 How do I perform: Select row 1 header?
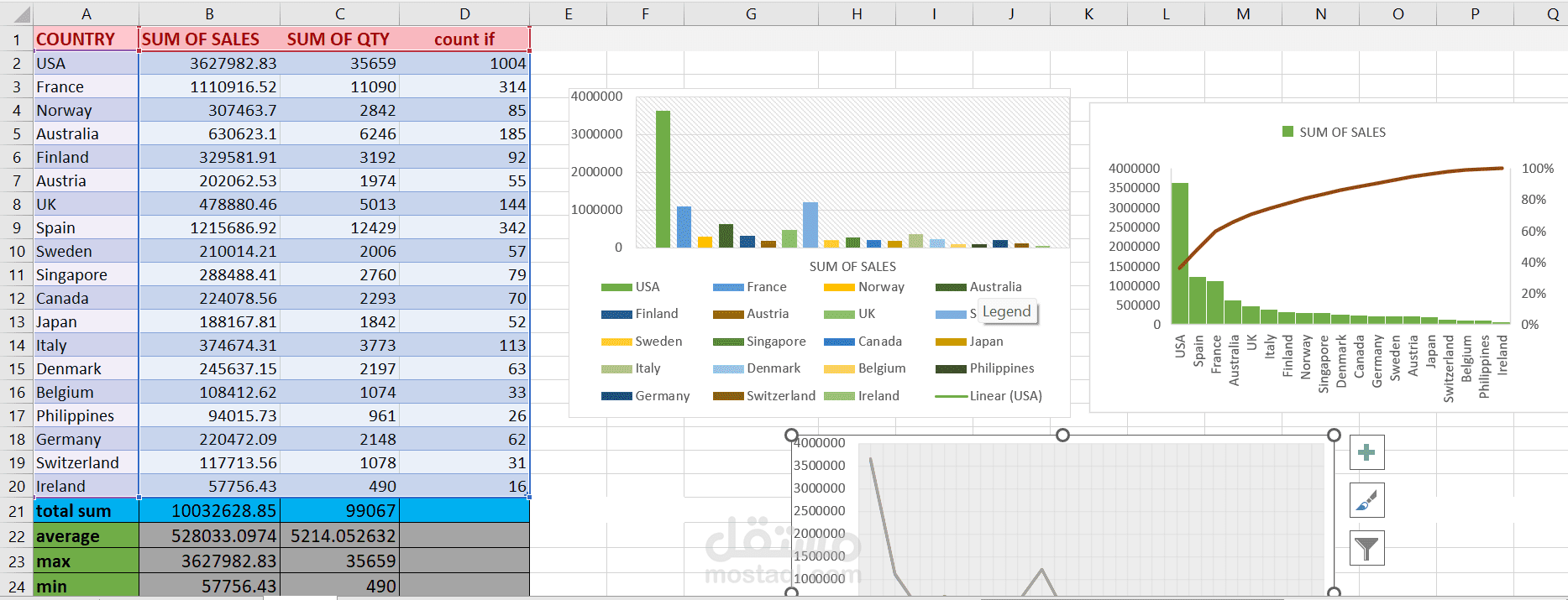tap(16, 39)
